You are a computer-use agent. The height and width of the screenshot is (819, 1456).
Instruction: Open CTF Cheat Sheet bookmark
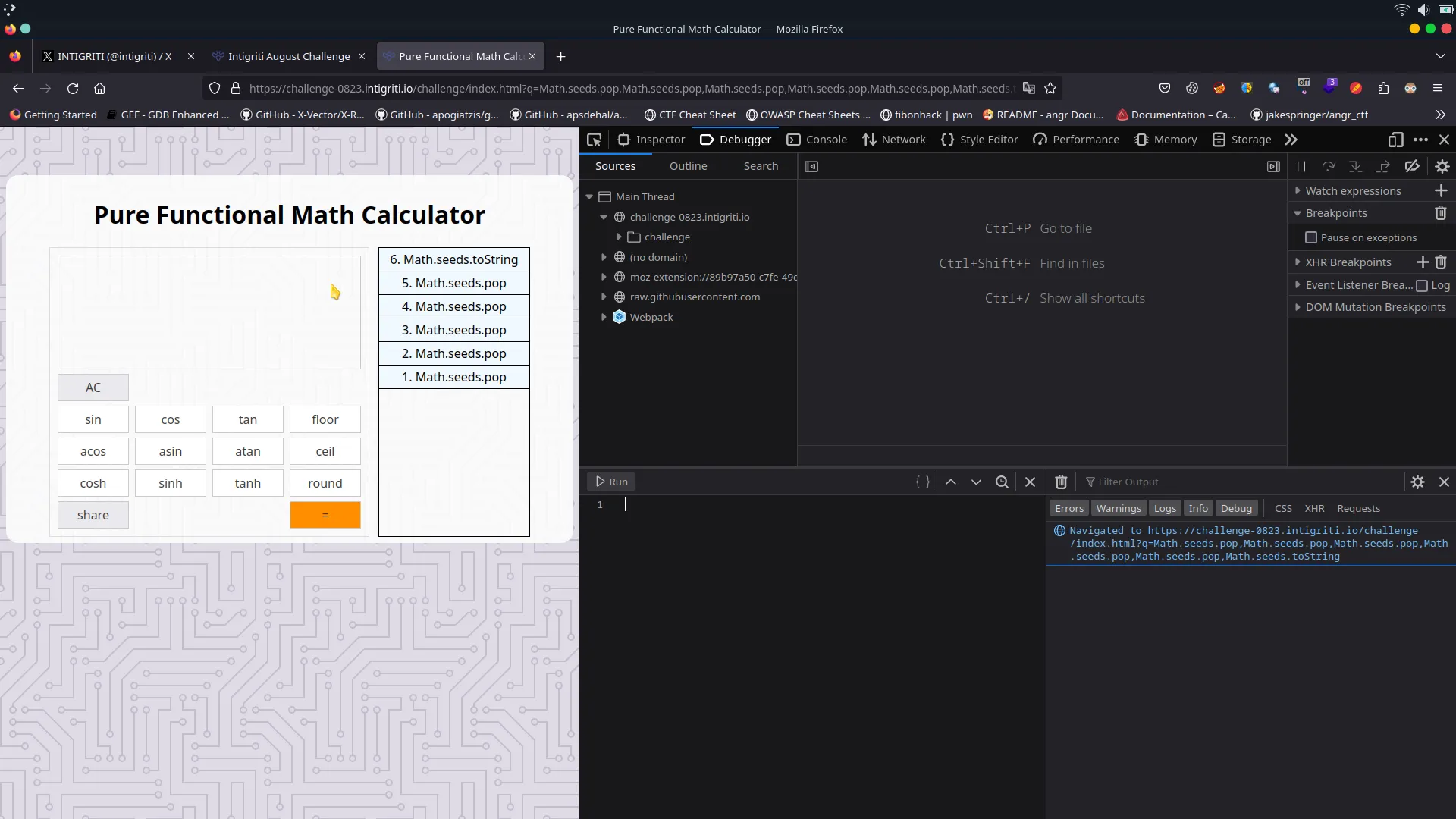coord(690,115)
